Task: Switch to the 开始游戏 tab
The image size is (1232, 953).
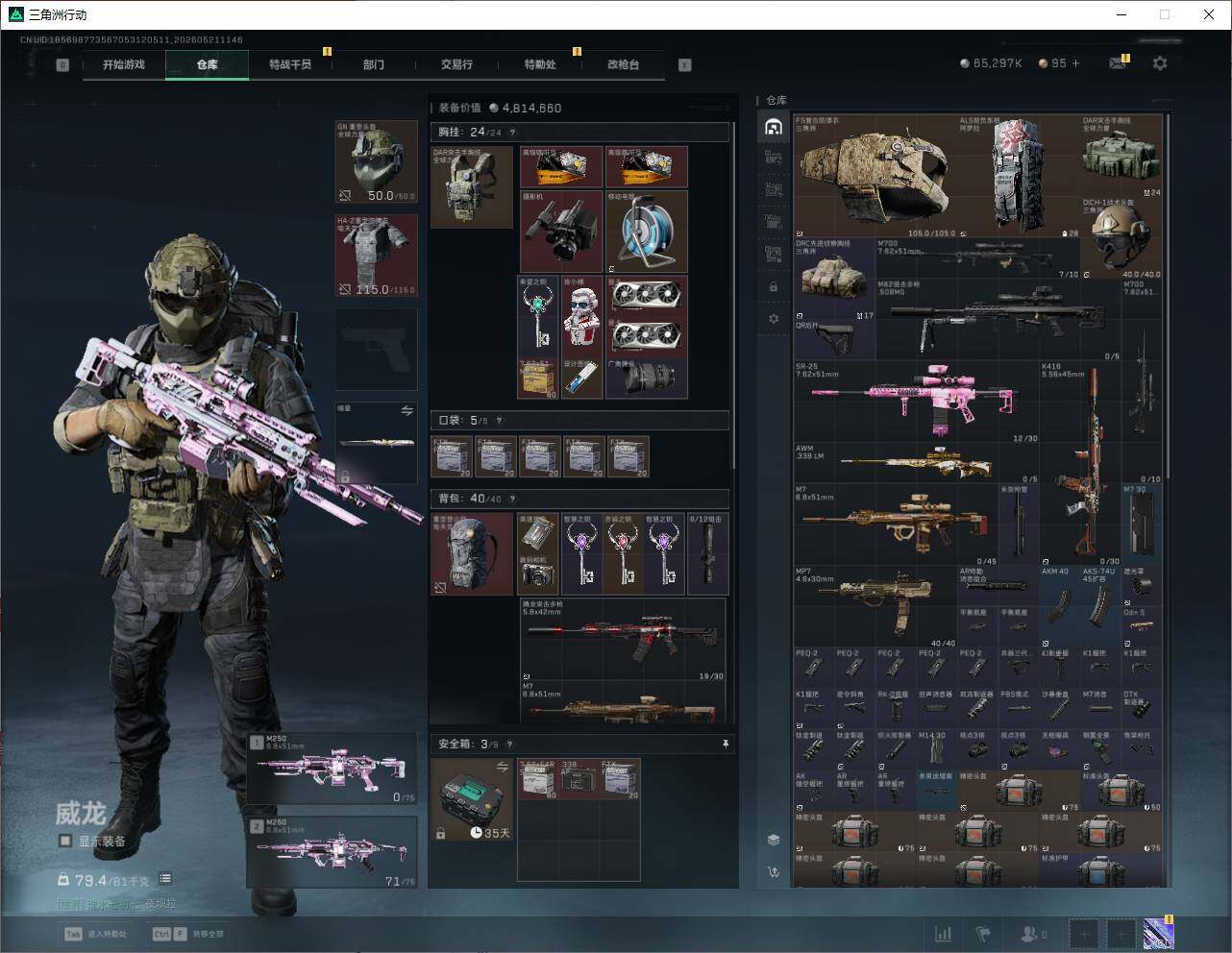Action: (124, 64)
